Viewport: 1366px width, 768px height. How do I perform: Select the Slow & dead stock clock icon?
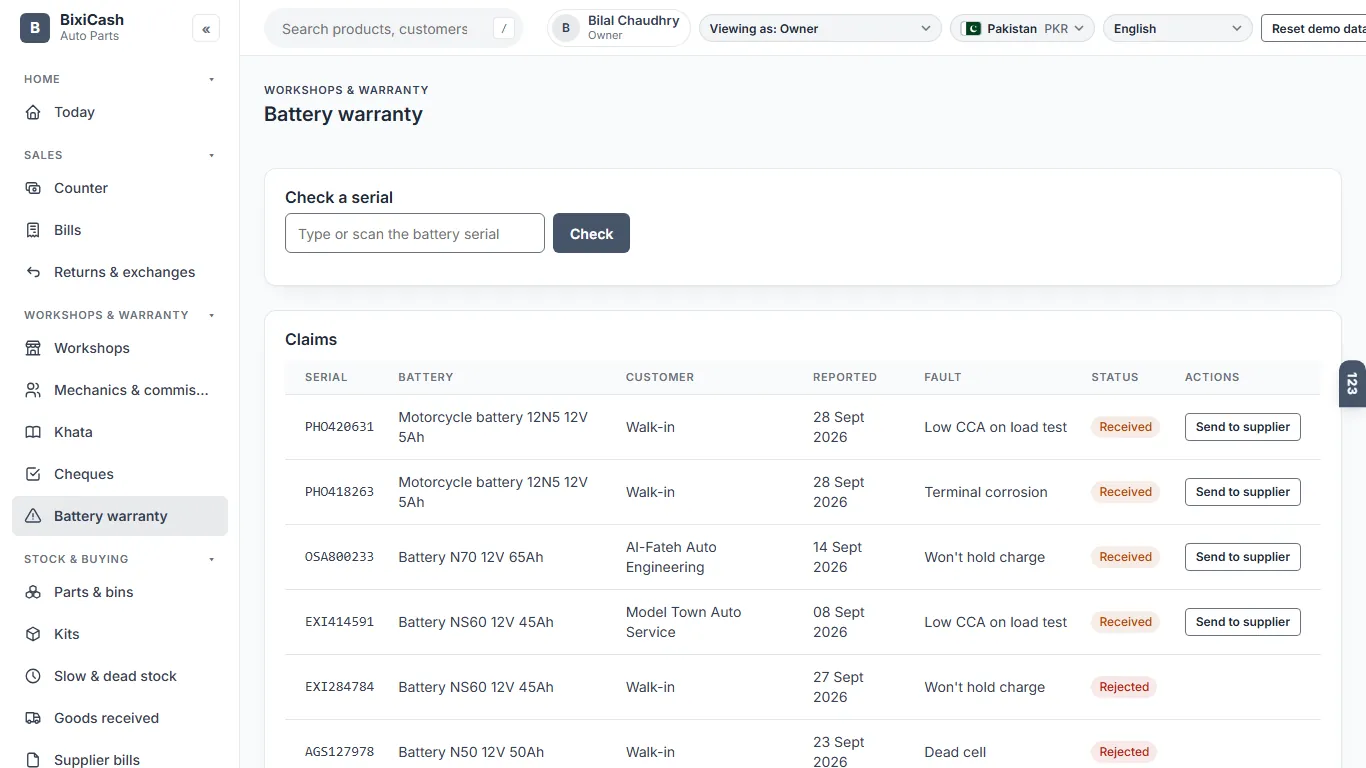click(33, 676)
